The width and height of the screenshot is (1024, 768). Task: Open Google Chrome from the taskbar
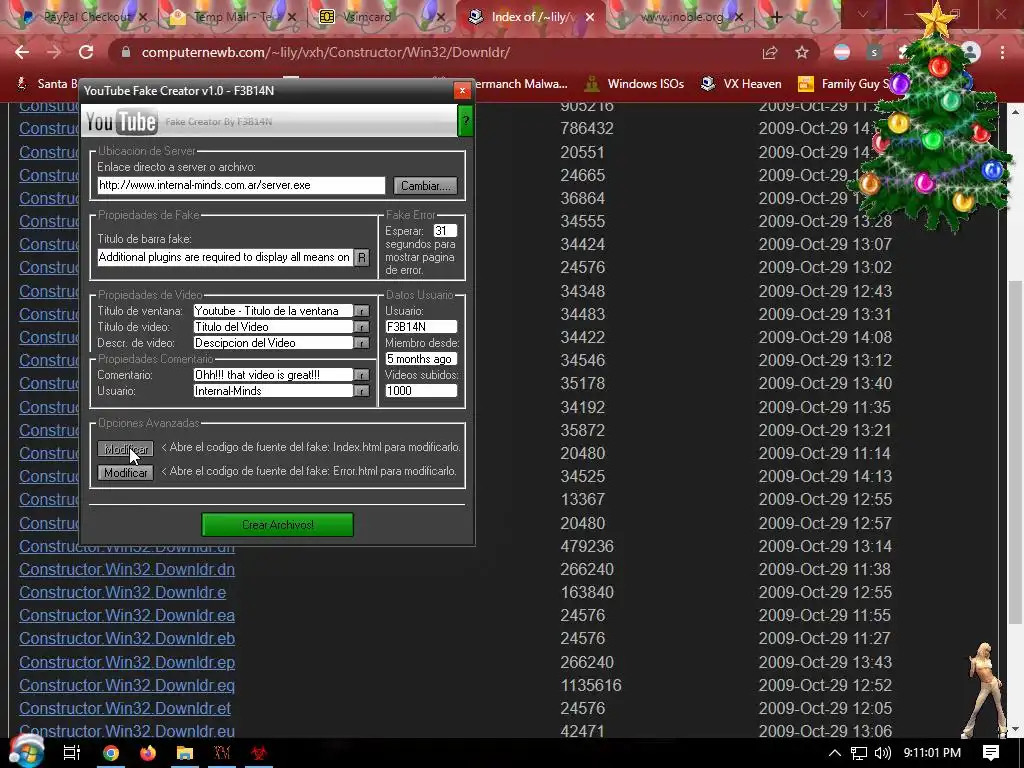(x=111, y=752)
